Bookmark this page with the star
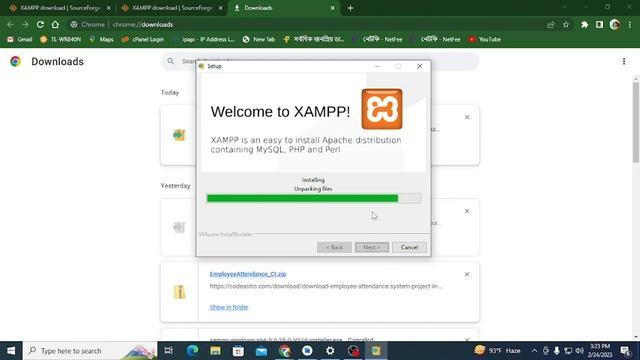 point(566,24)
